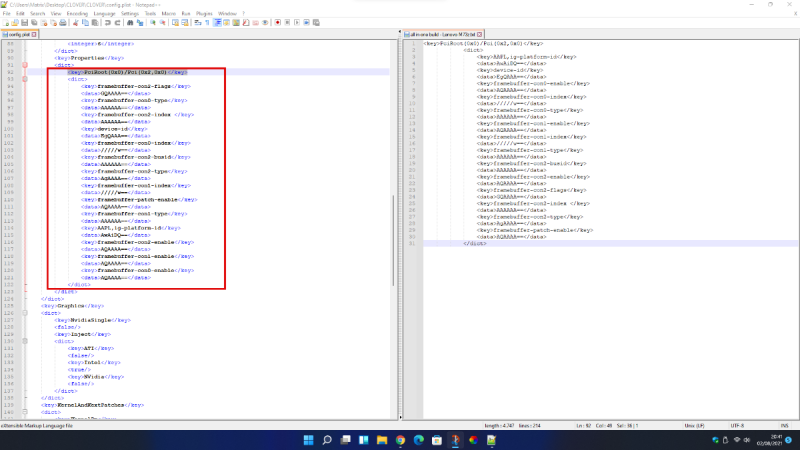This screenshot has height=450, width=800.
Task: Collapse the fold marker at line 93
Action: coord(24,78)
